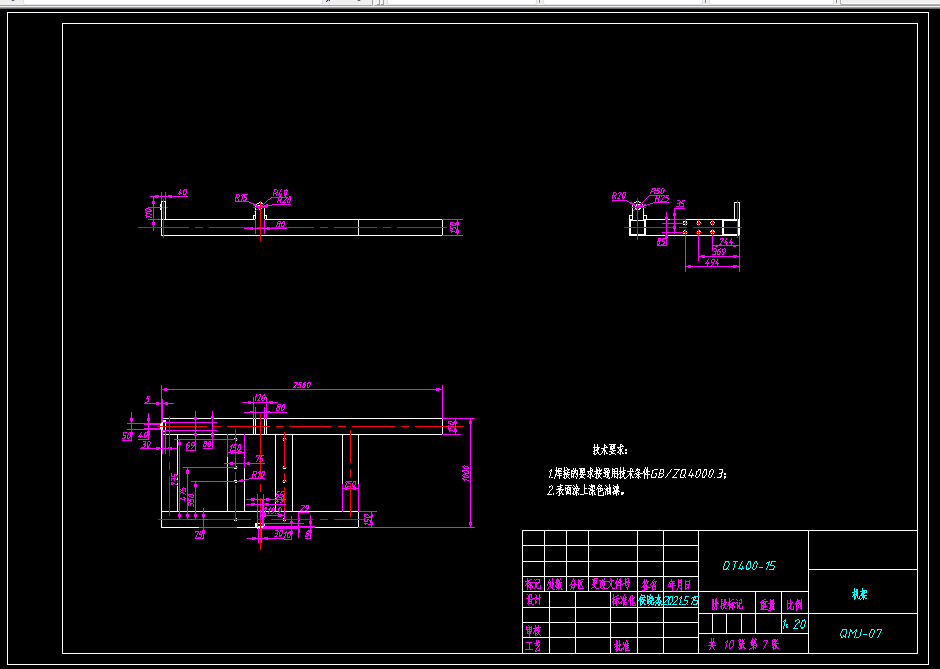Viewport: 940px width, 669px height.
Task: Select the 分区 column header
Action: click(577, 584)
